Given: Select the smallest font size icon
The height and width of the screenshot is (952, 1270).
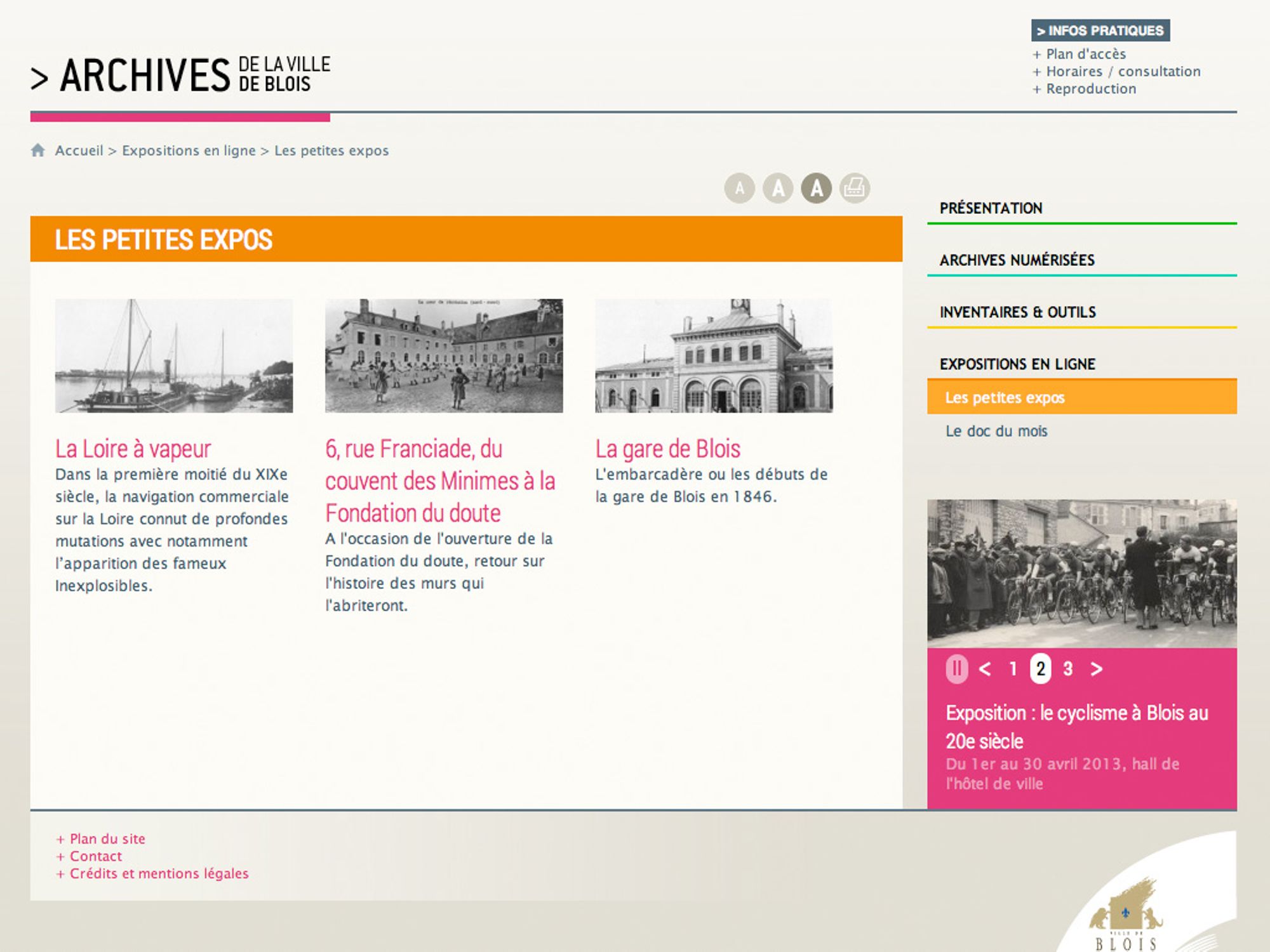Looking at the screenshot, I should point(739,188).
